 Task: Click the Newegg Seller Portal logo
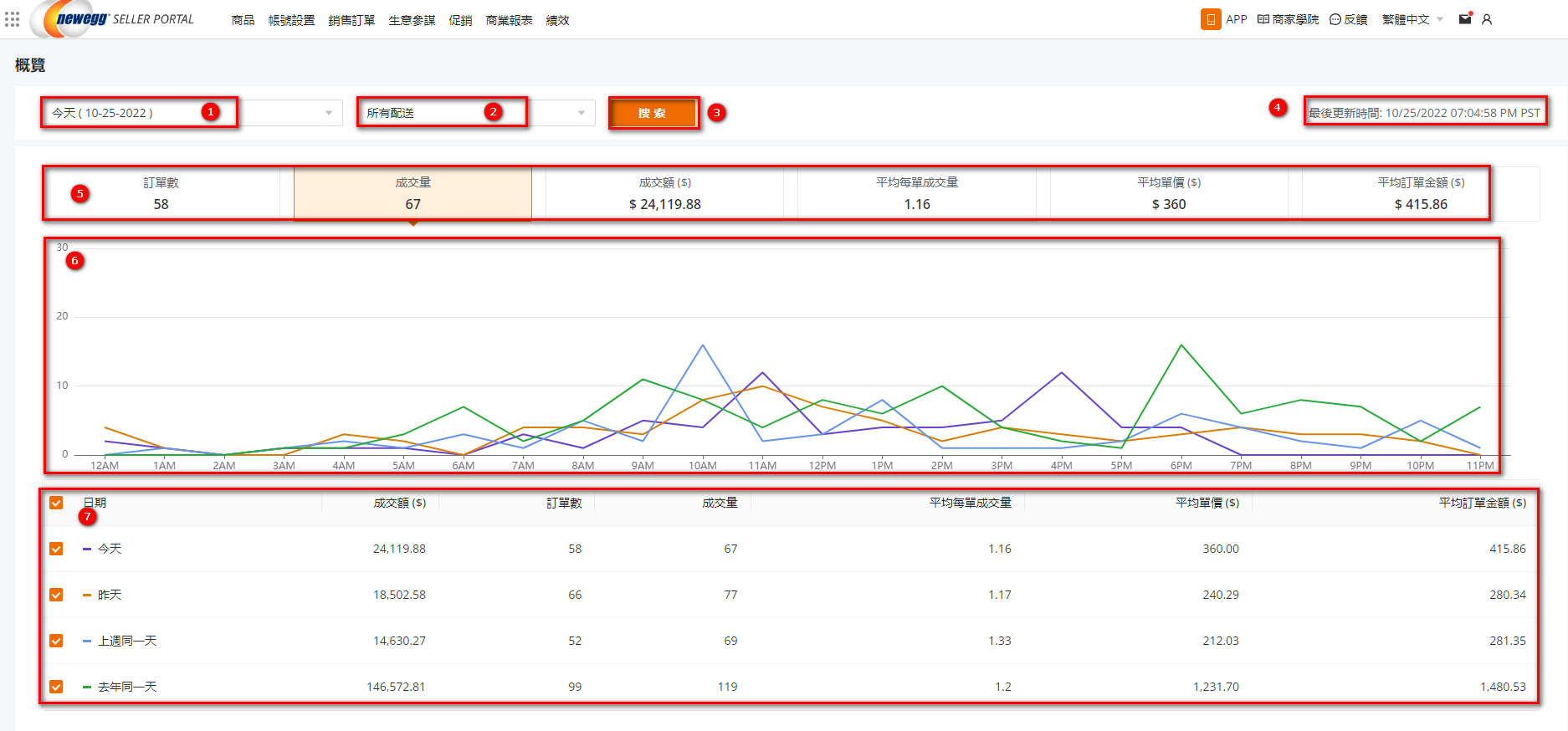point(111,19)
